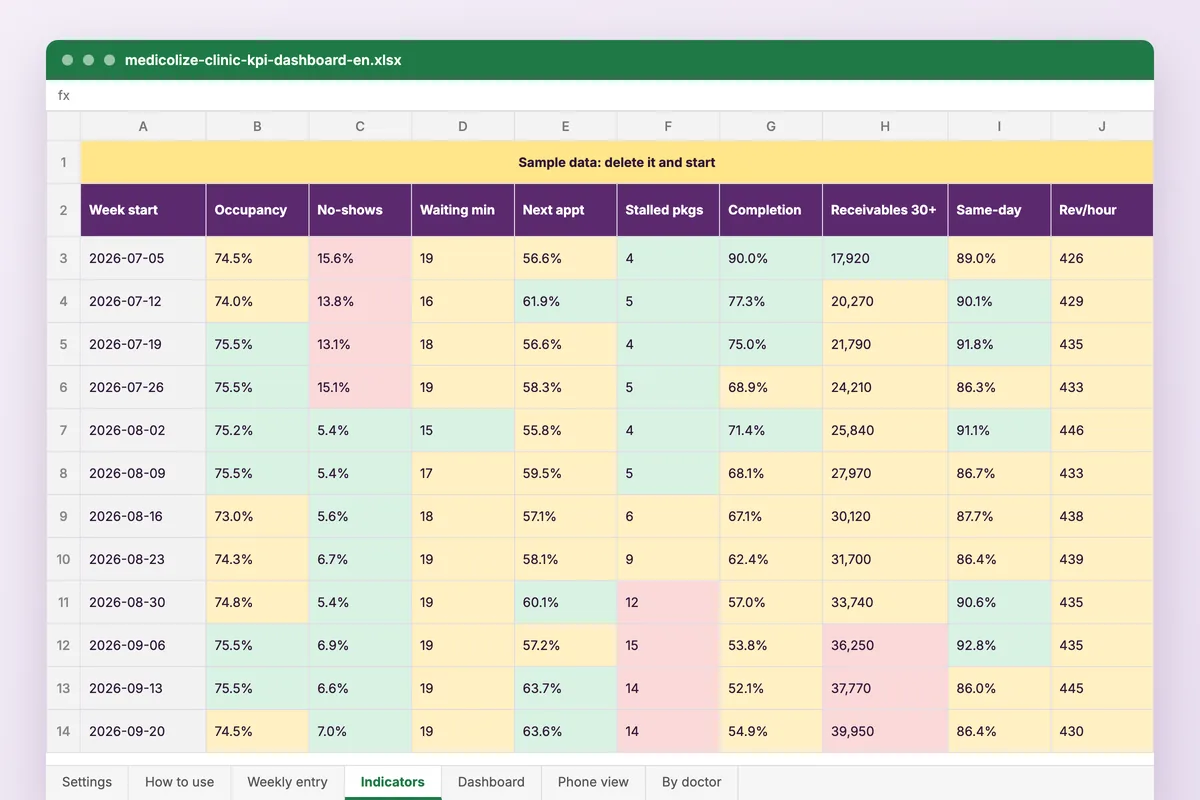Viewport: 1200px width, 800px height.
Task: Select the no-shows cell 15.6%
Action: click(x=360, y=258)
